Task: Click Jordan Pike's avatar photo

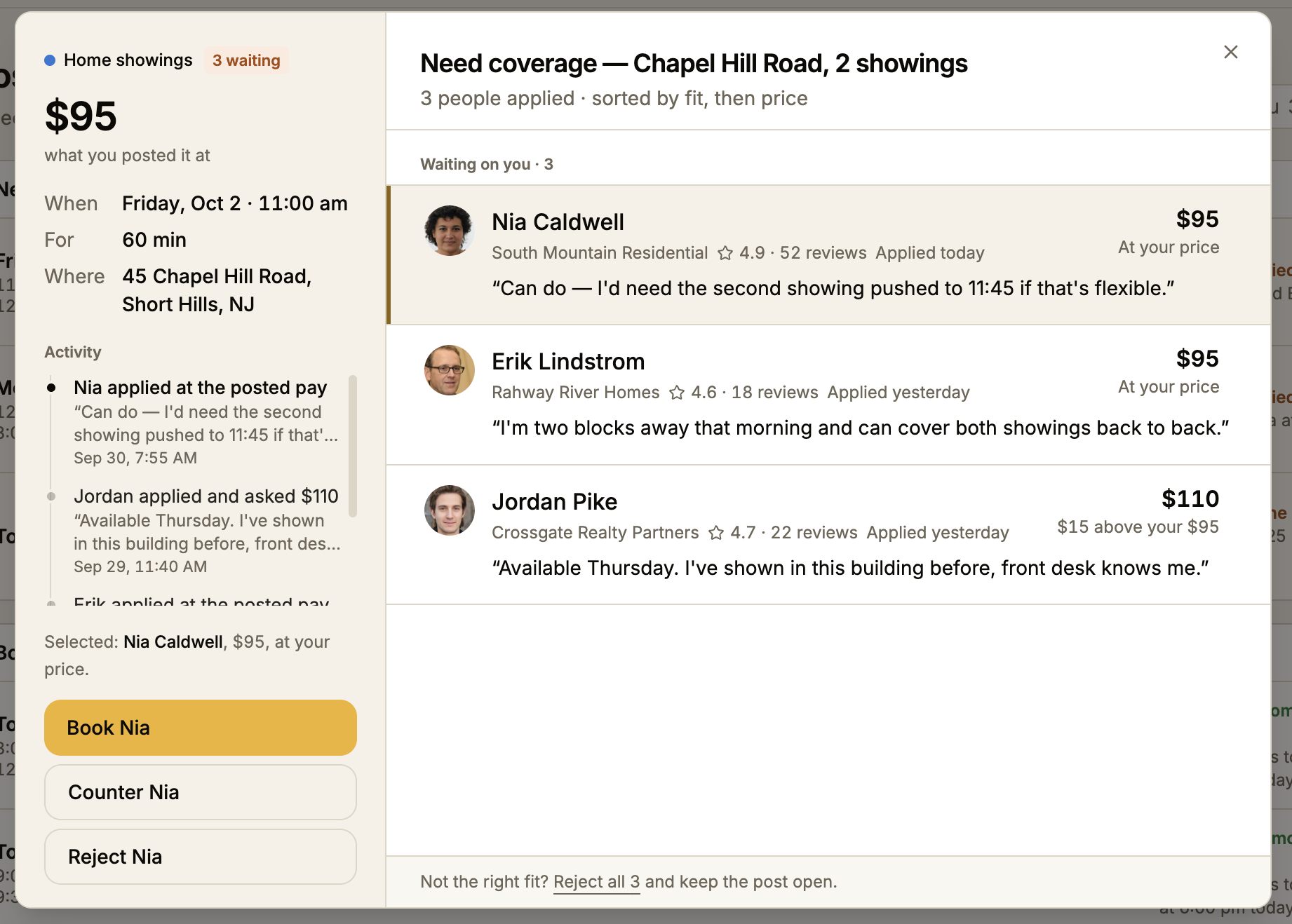Action: (x=450, y=510)
